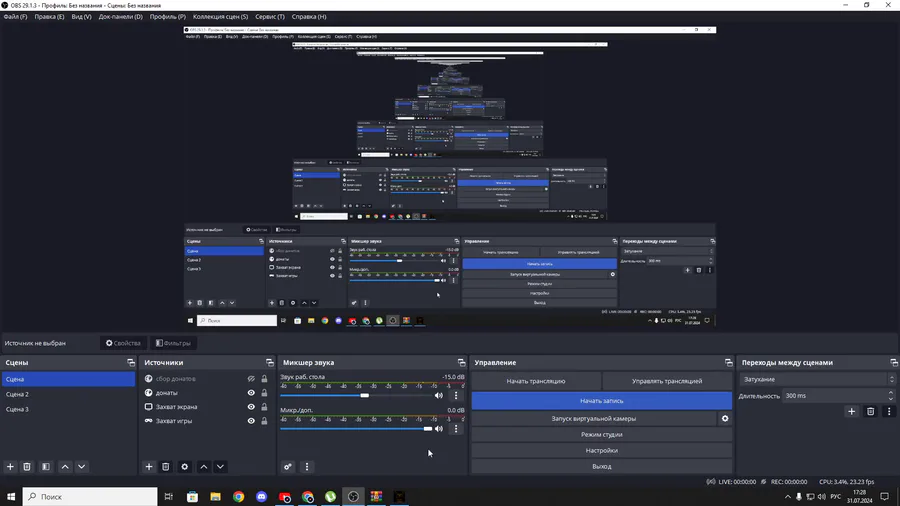Hide the Захват игры source

pos(251,421)
